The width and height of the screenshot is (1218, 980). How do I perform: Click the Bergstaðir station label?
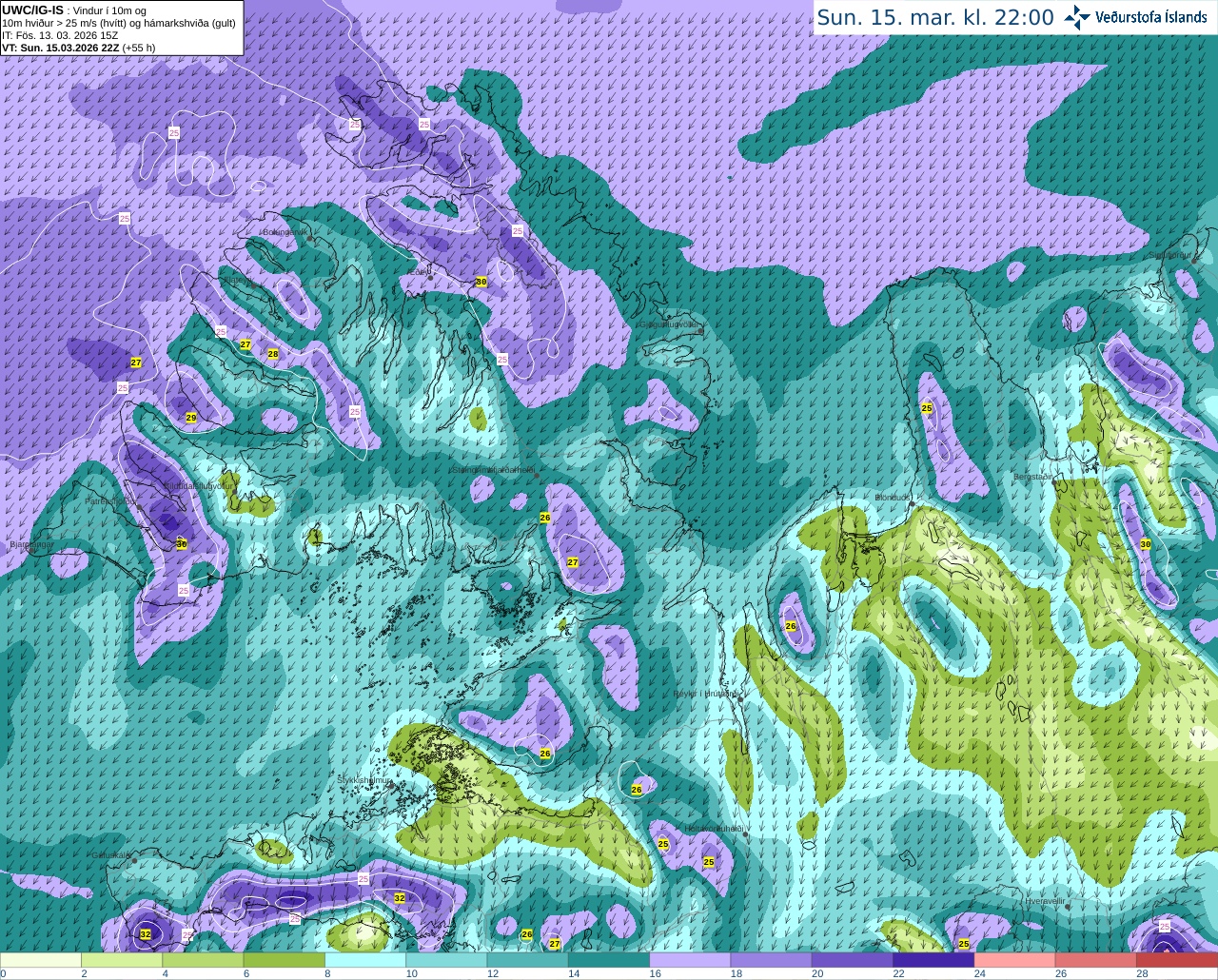[x=1033, y=477]
